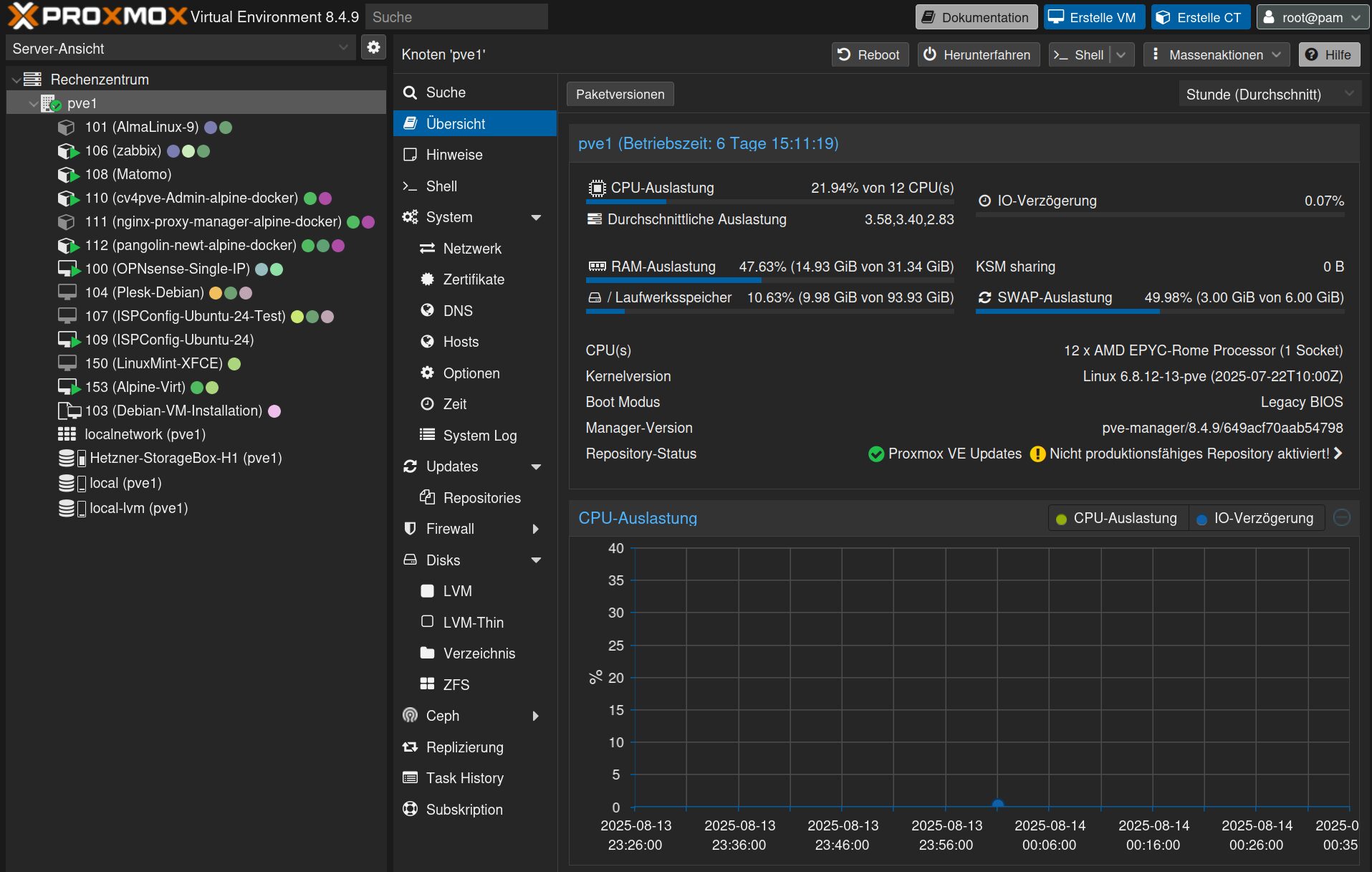This screenshot has height=872, width=1372.
Task: Open the Hinweise menu entry
Action: coord(475,155)
